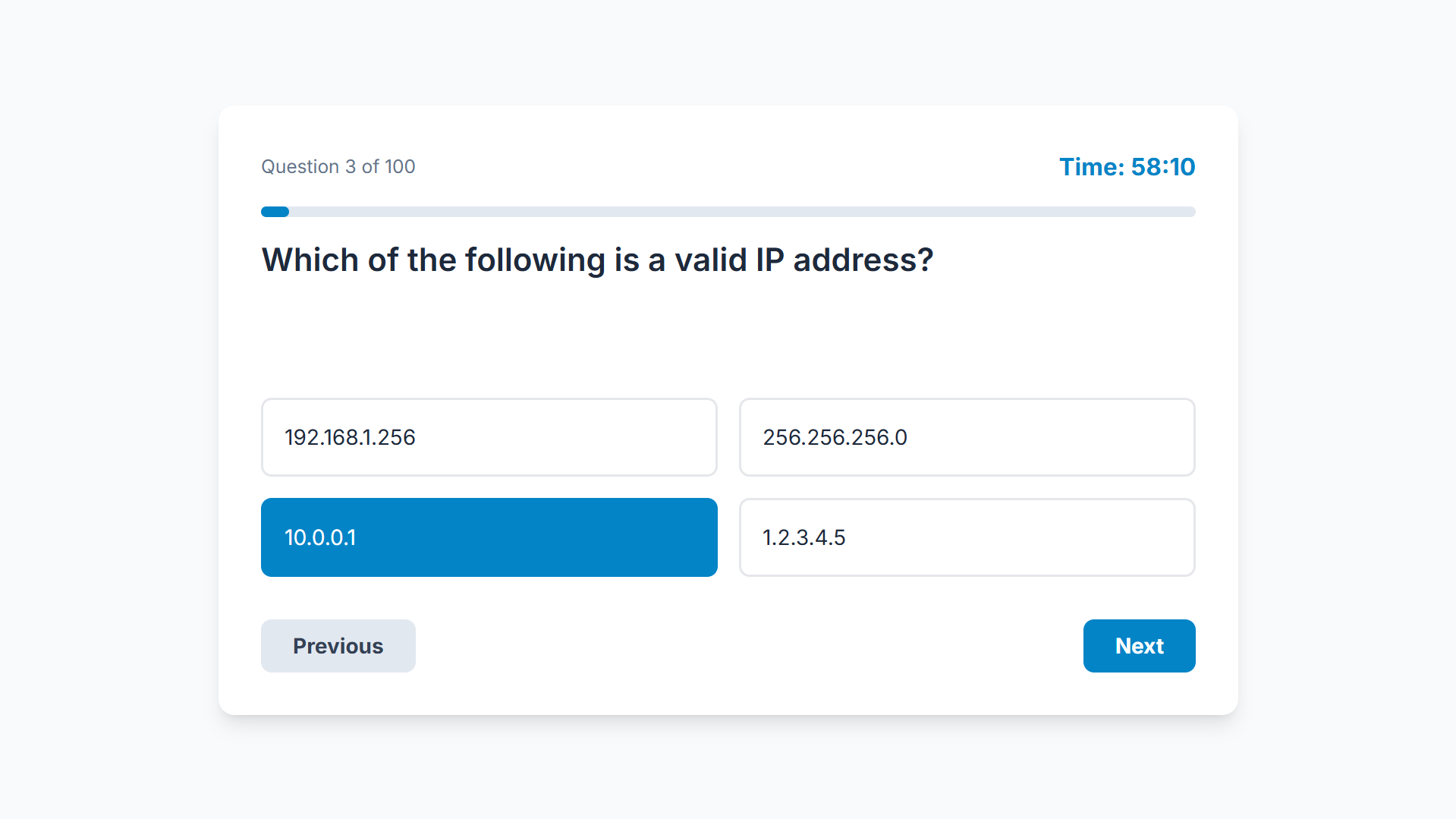The height and width of the screenshot is (819, 1456).
Task: Click the Question 3 of 100 counter
Action: [x=338, y=167]
